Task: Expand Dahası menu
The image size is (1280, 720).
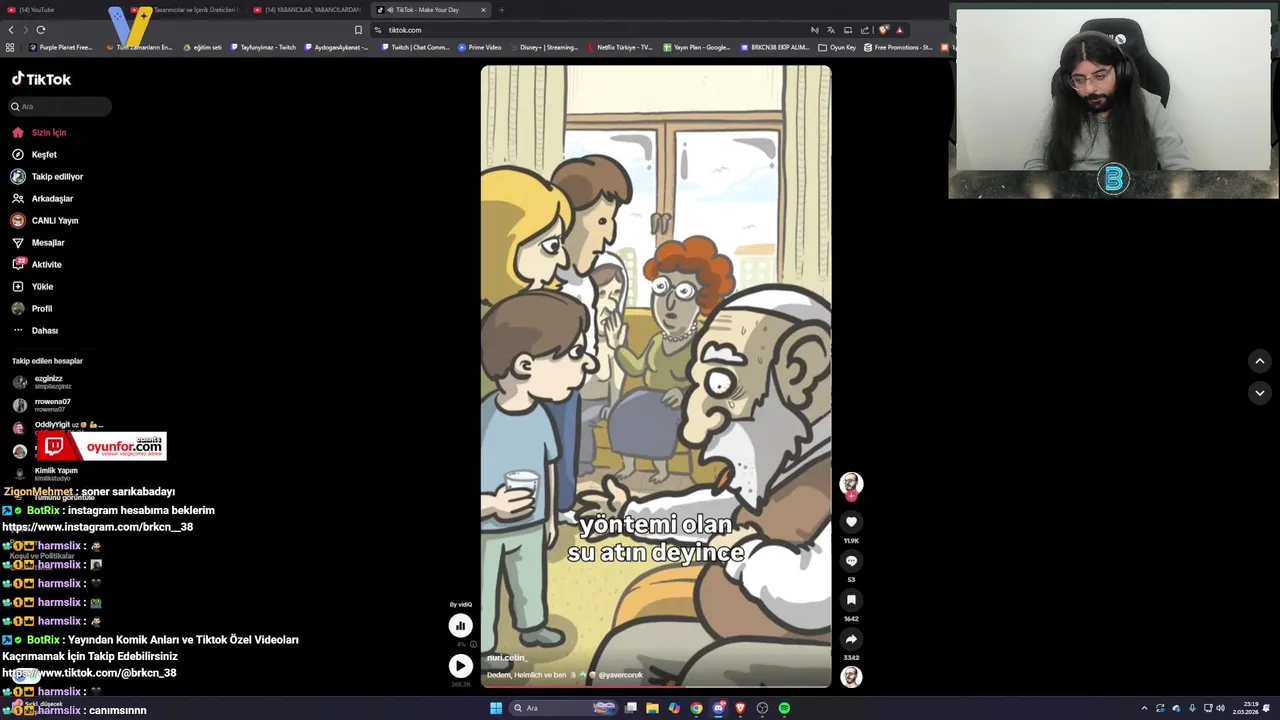Action: click(x=35, y=330)
